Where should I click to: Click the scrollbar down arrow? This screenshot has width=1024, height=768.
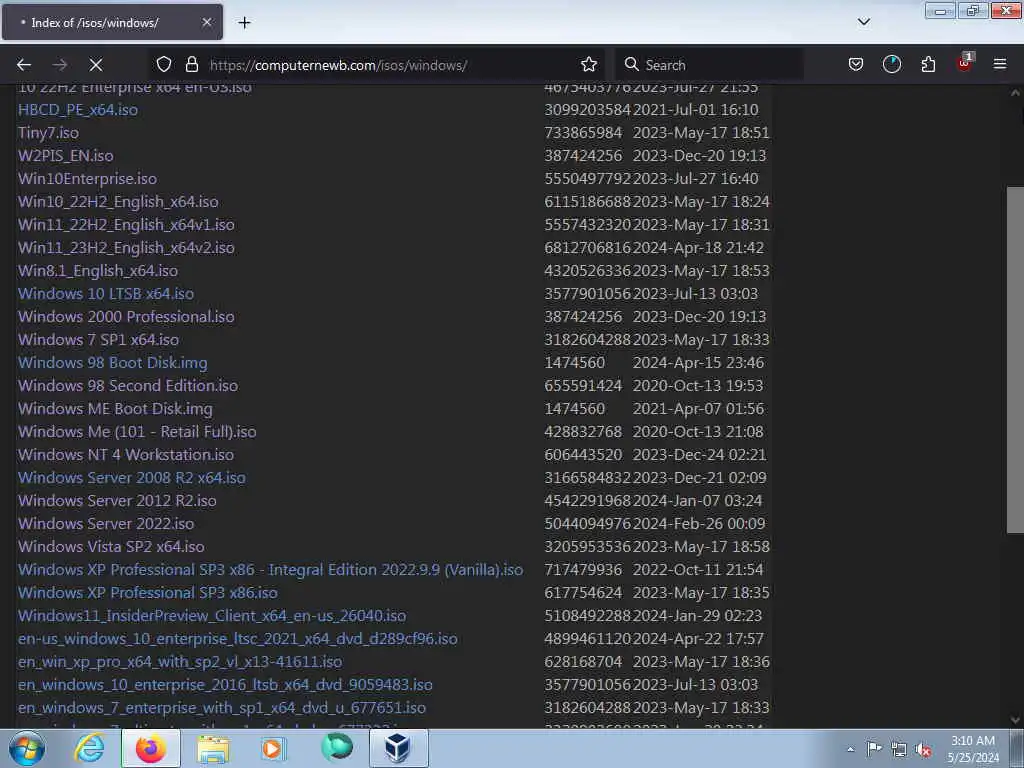(1015, 720)
